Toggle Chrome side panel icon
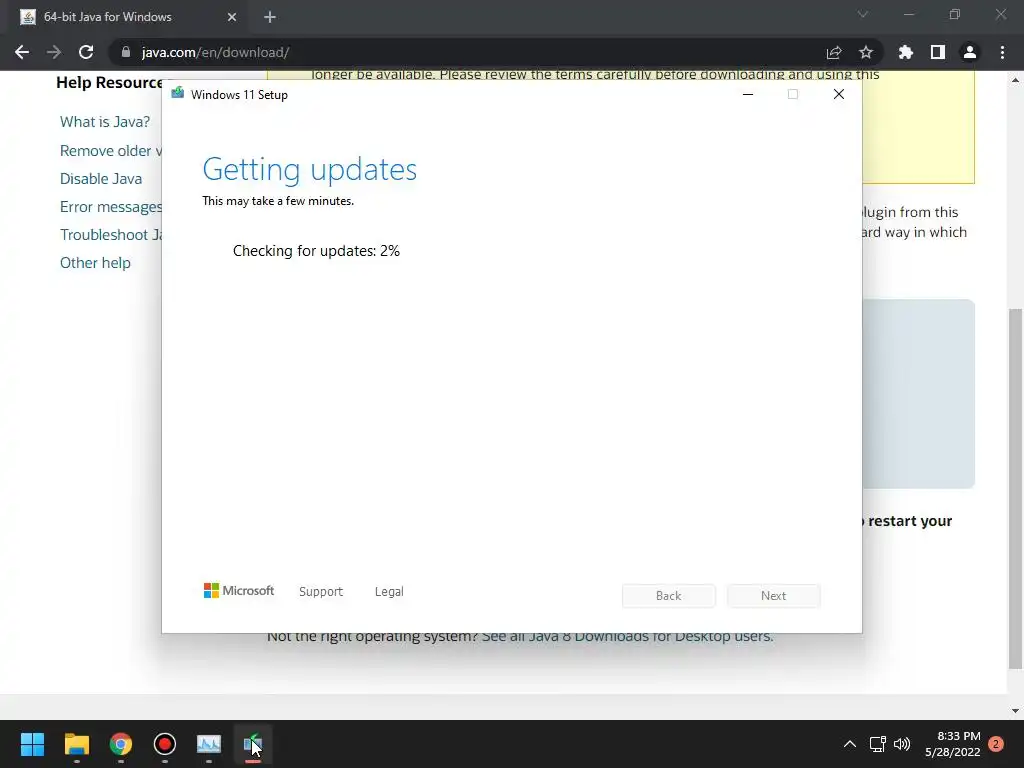The width and height of the screenshot is (1024, 768). (938, 52)
